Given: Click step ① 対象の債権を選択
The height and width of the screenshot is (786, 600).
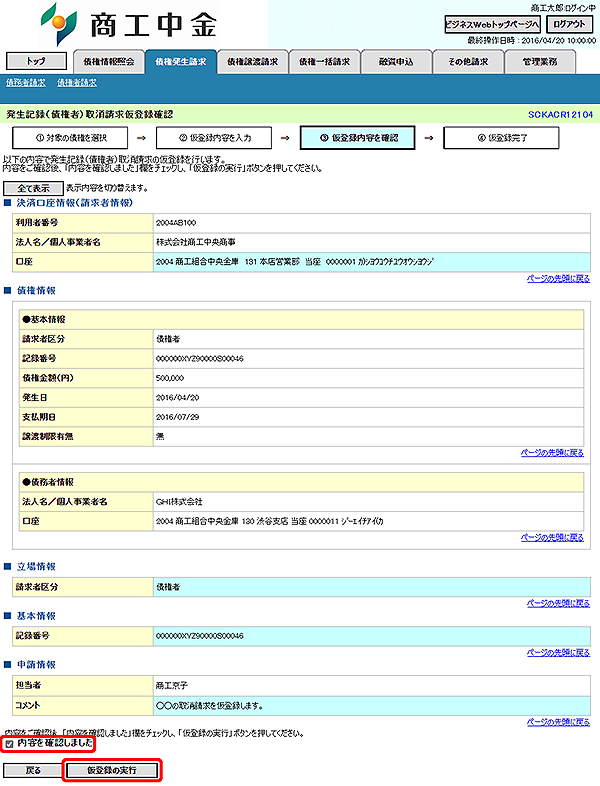Looking at the screenshot, I should (70, 138).
